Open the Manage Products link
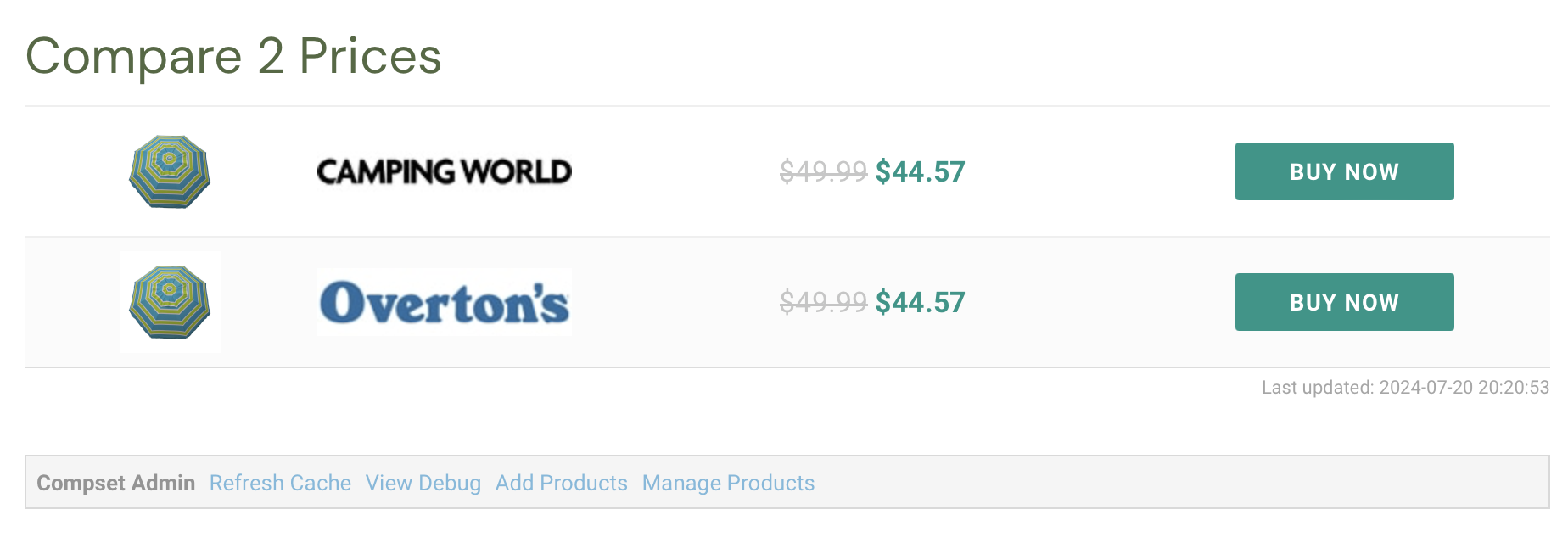Screen dimensions: 1568x543 pyautogui.click(x=728, y=483)
